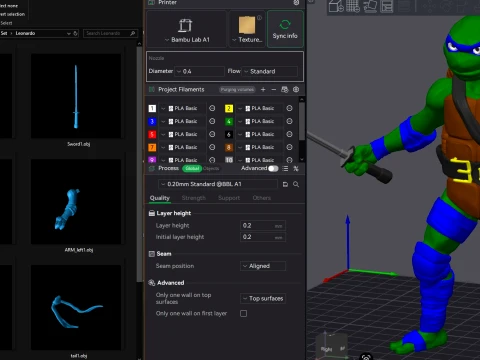
Task: Open filament 5 PLA Basic dropdown
Action: [182, 134]
